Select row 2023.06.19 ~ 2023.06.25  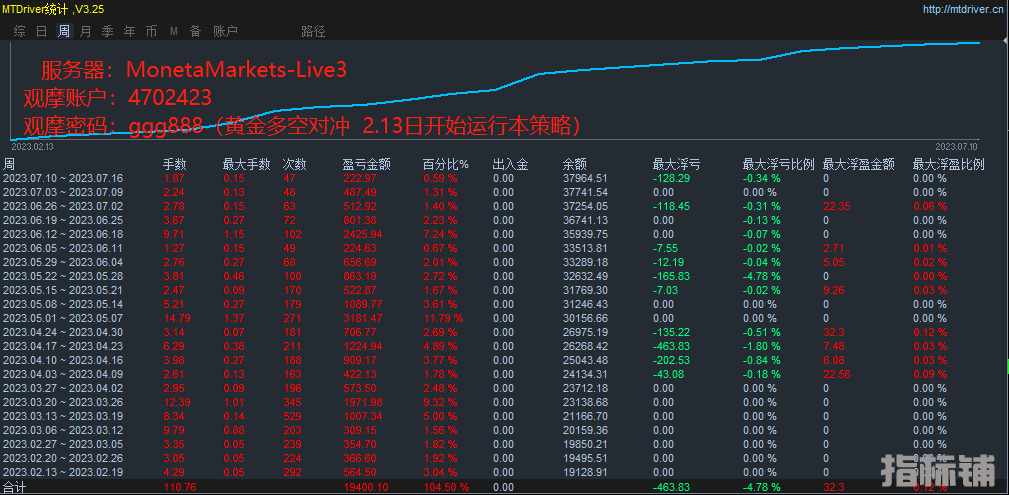(x=504, y=220)
